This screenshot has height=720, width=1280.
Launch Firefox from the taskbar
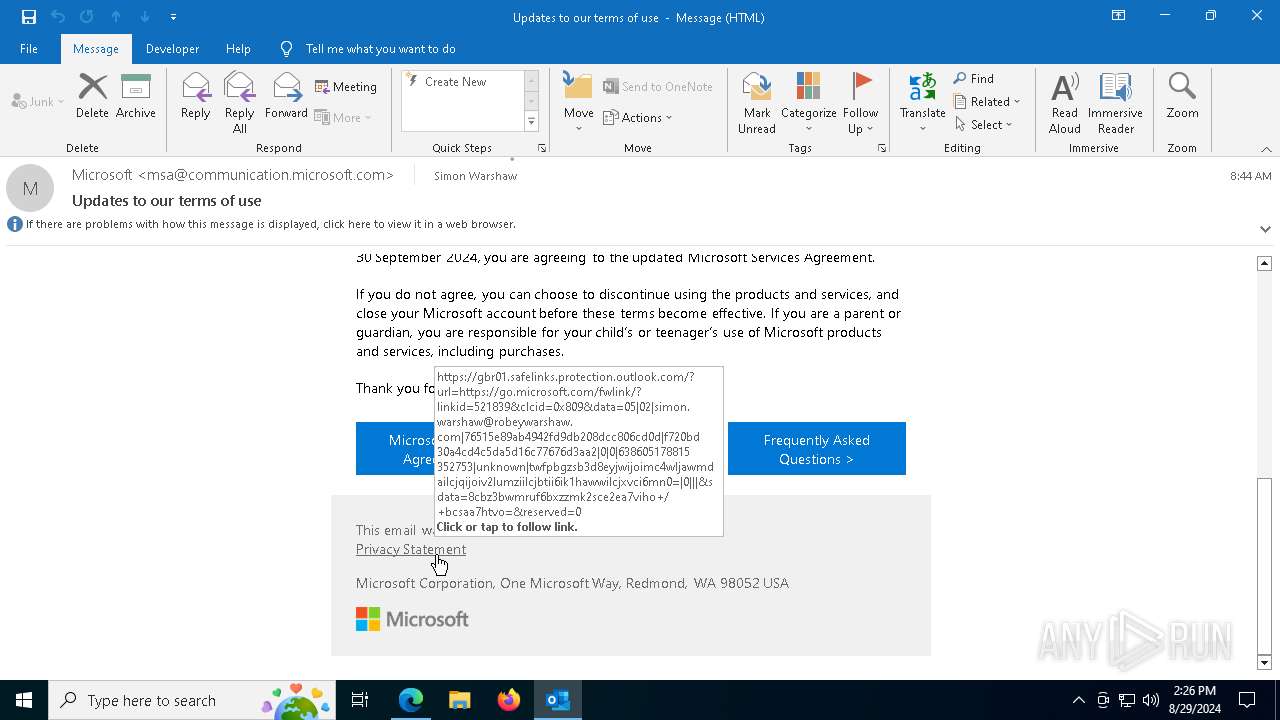tap(508, 700)
